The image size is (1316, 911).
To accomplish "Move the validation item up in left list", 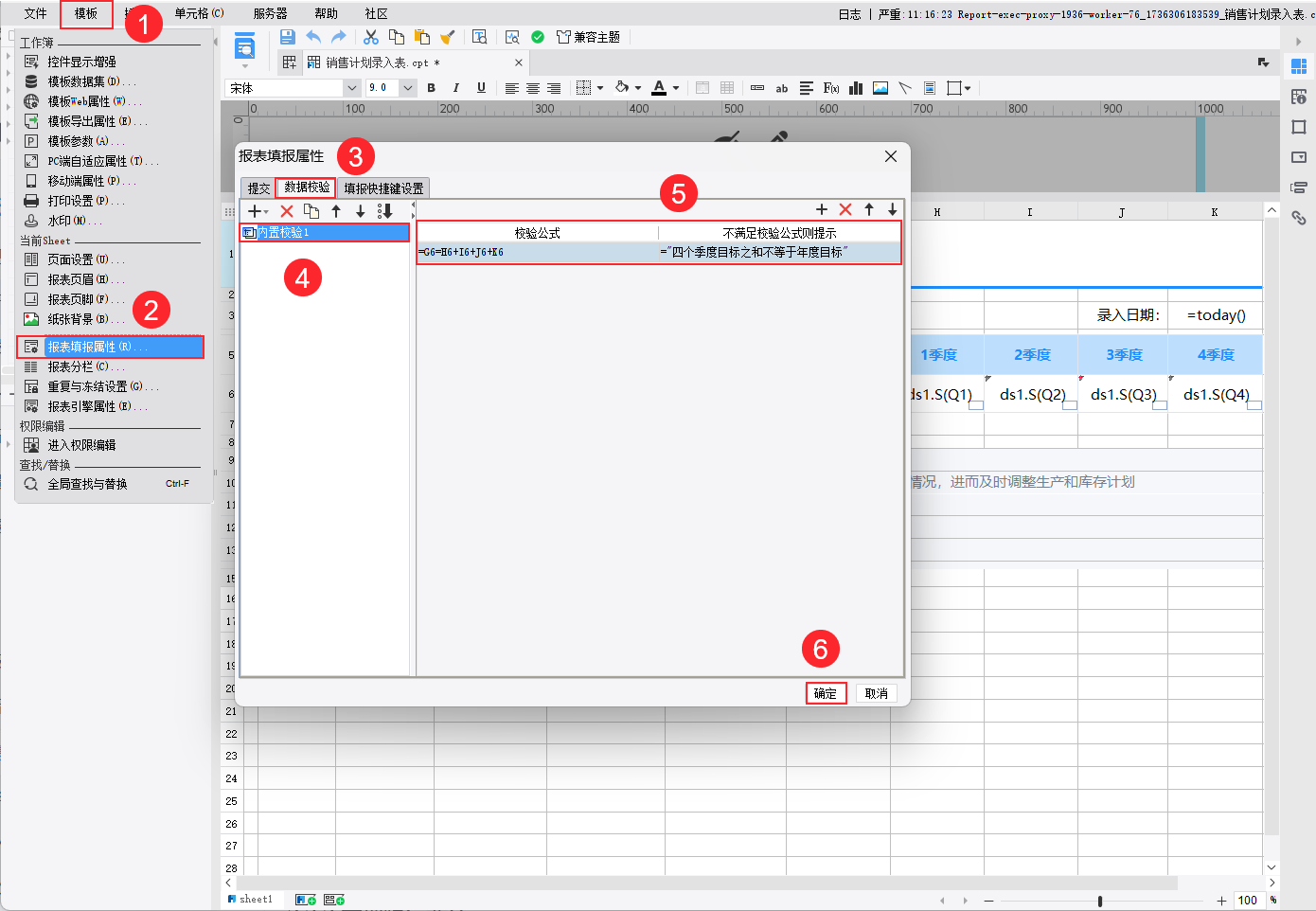I will point(336,211).
